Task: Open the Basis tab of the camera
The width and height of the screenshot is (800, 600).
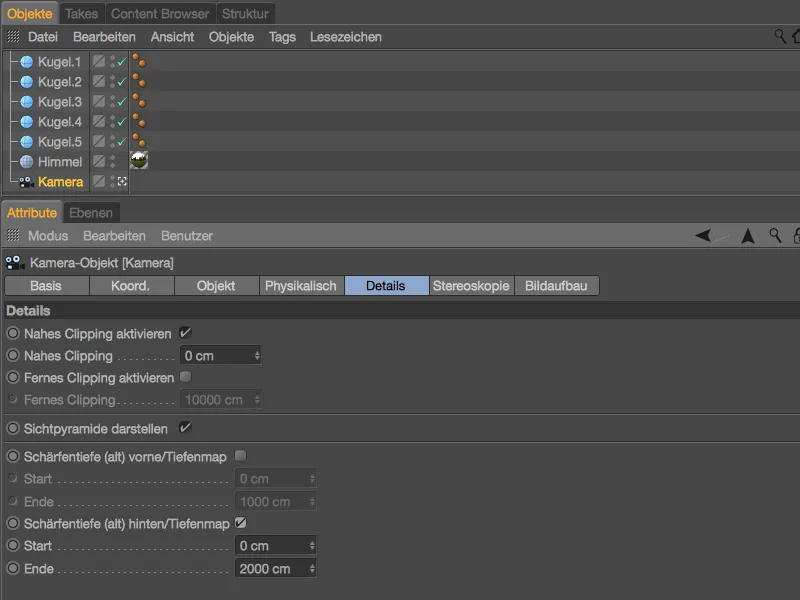Action: 46,286
